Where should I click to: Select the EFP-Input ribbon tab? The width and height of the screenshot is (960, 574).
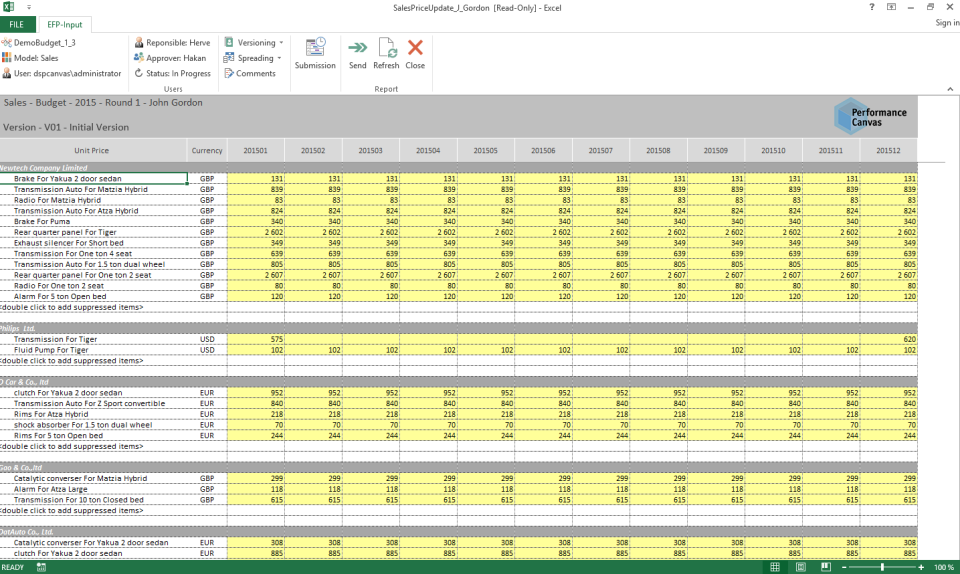pyautogui.click(x=64, y=24)
